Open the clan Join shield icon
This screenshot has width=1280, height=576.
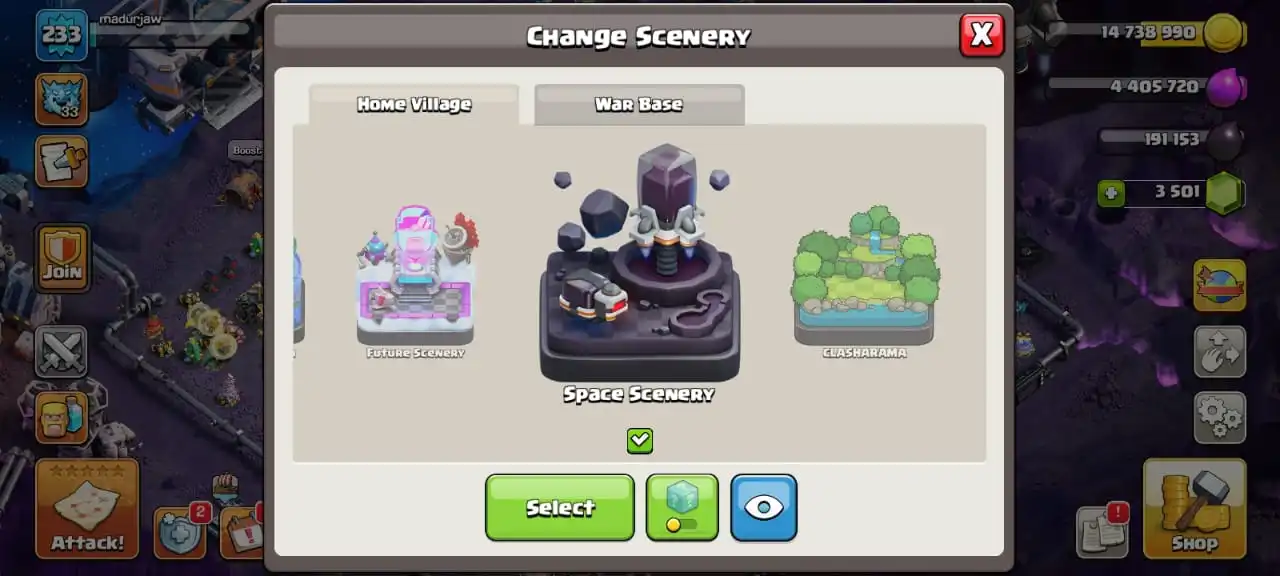coord(62,258)
